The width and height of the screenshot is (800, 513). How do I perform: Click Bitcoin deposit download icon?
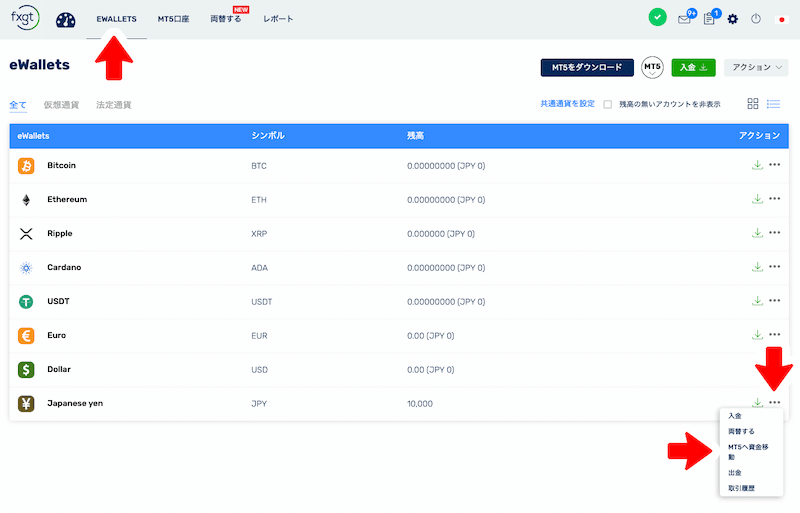click(x=757, y=165)
